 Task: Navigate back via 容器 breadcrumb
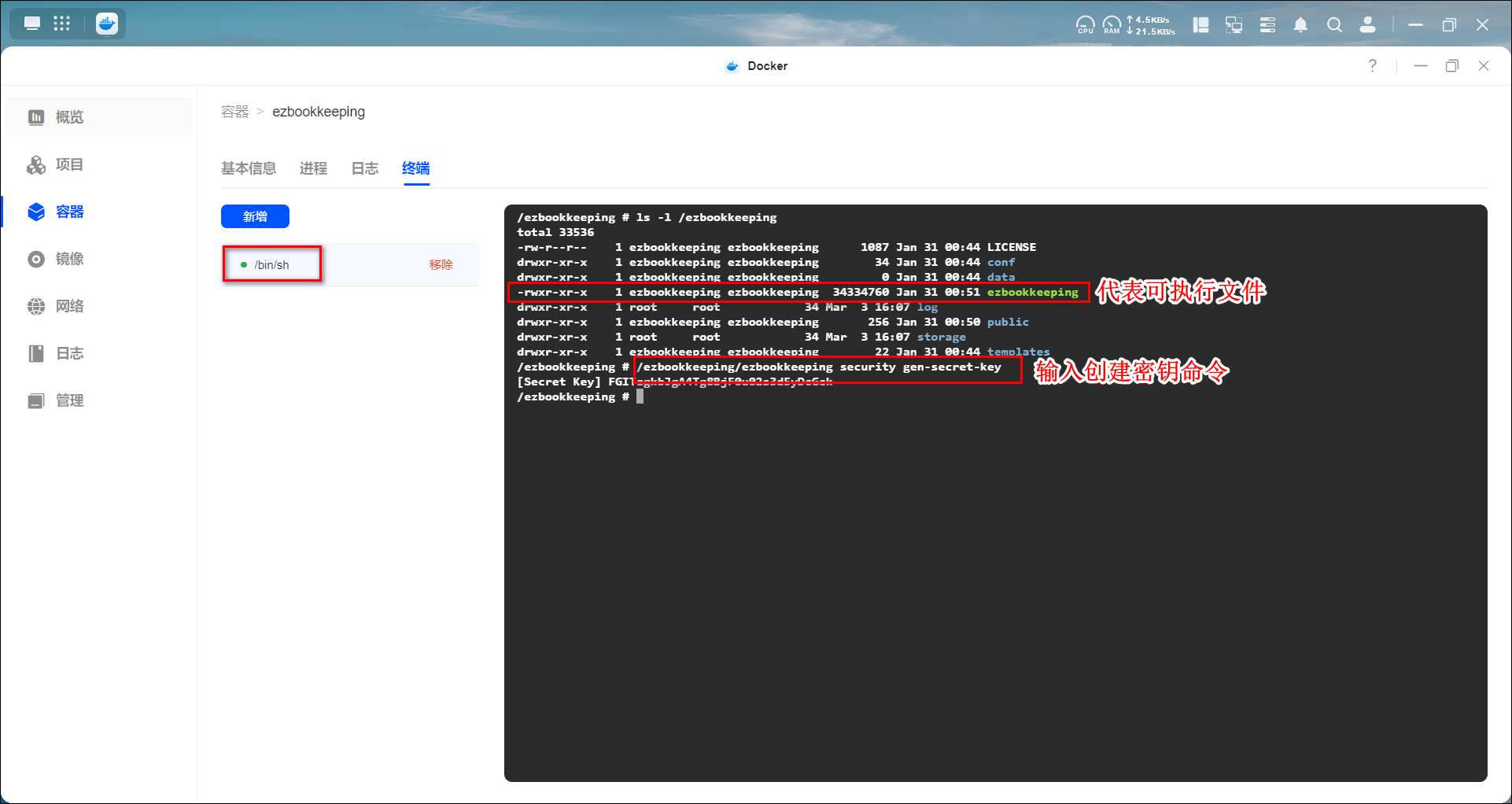point(234,112)
